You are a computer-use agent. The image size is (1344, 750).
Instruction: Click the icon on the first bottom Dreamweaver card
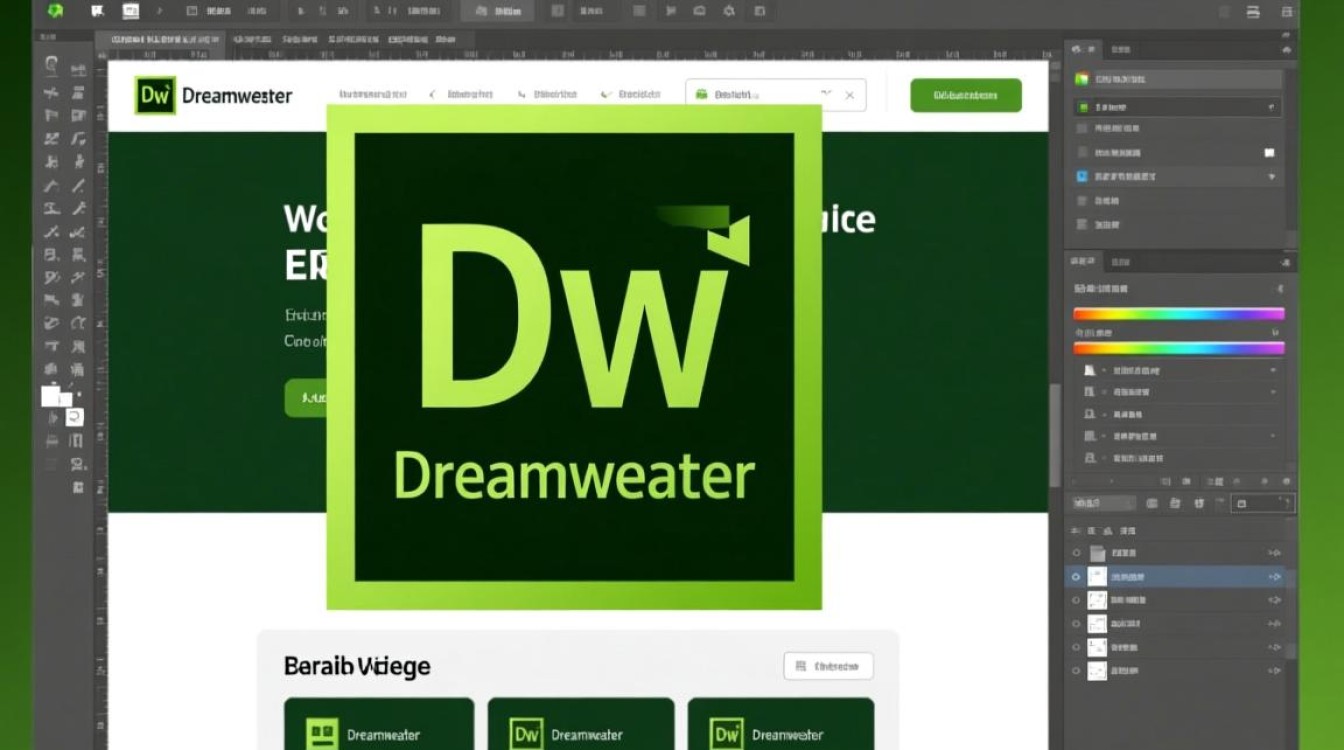pos(322,734)
